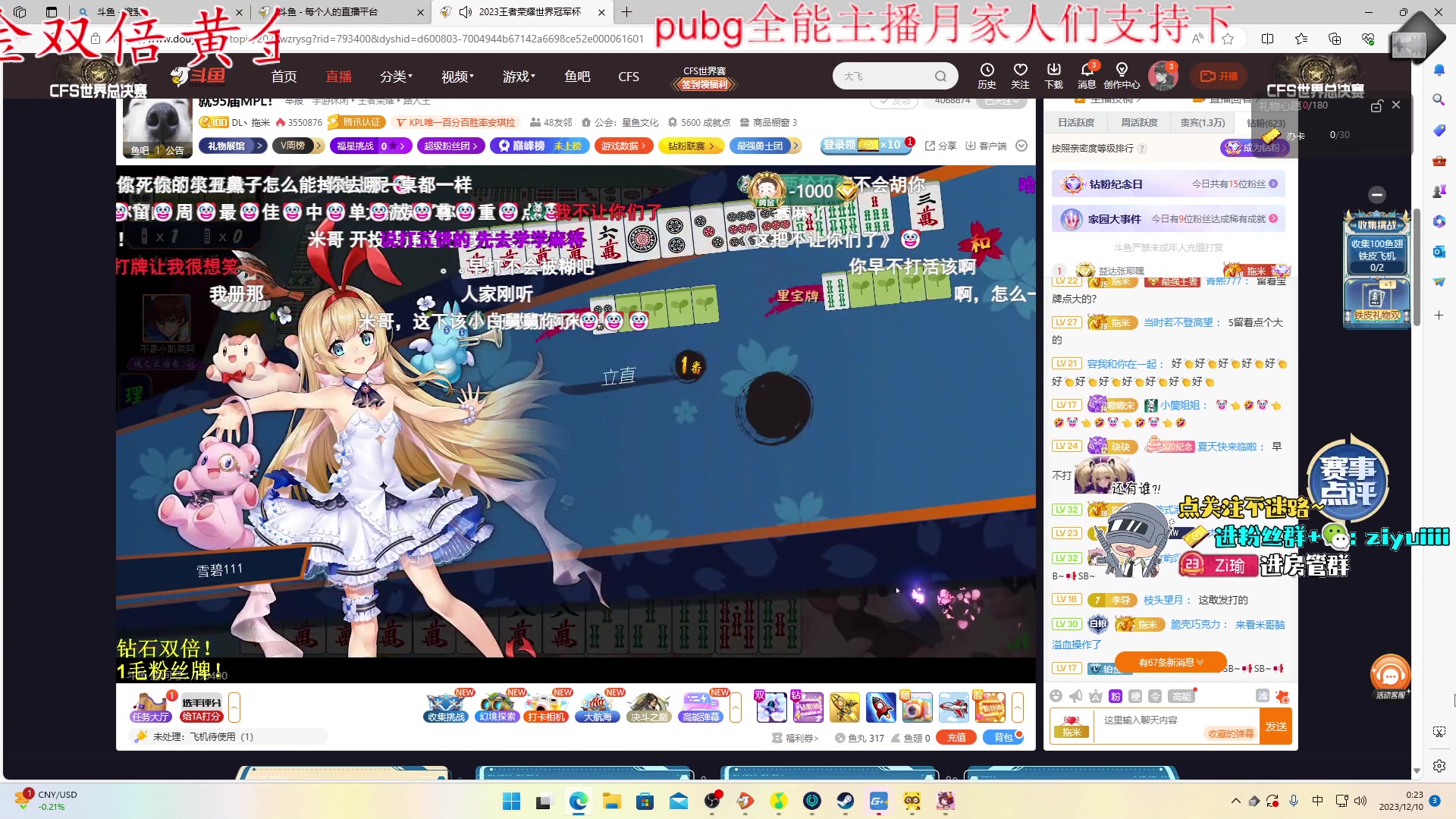Expand 分类 category dropdown
The width and height of the screenshot is (1456, 819).
(x=396, y=77)
